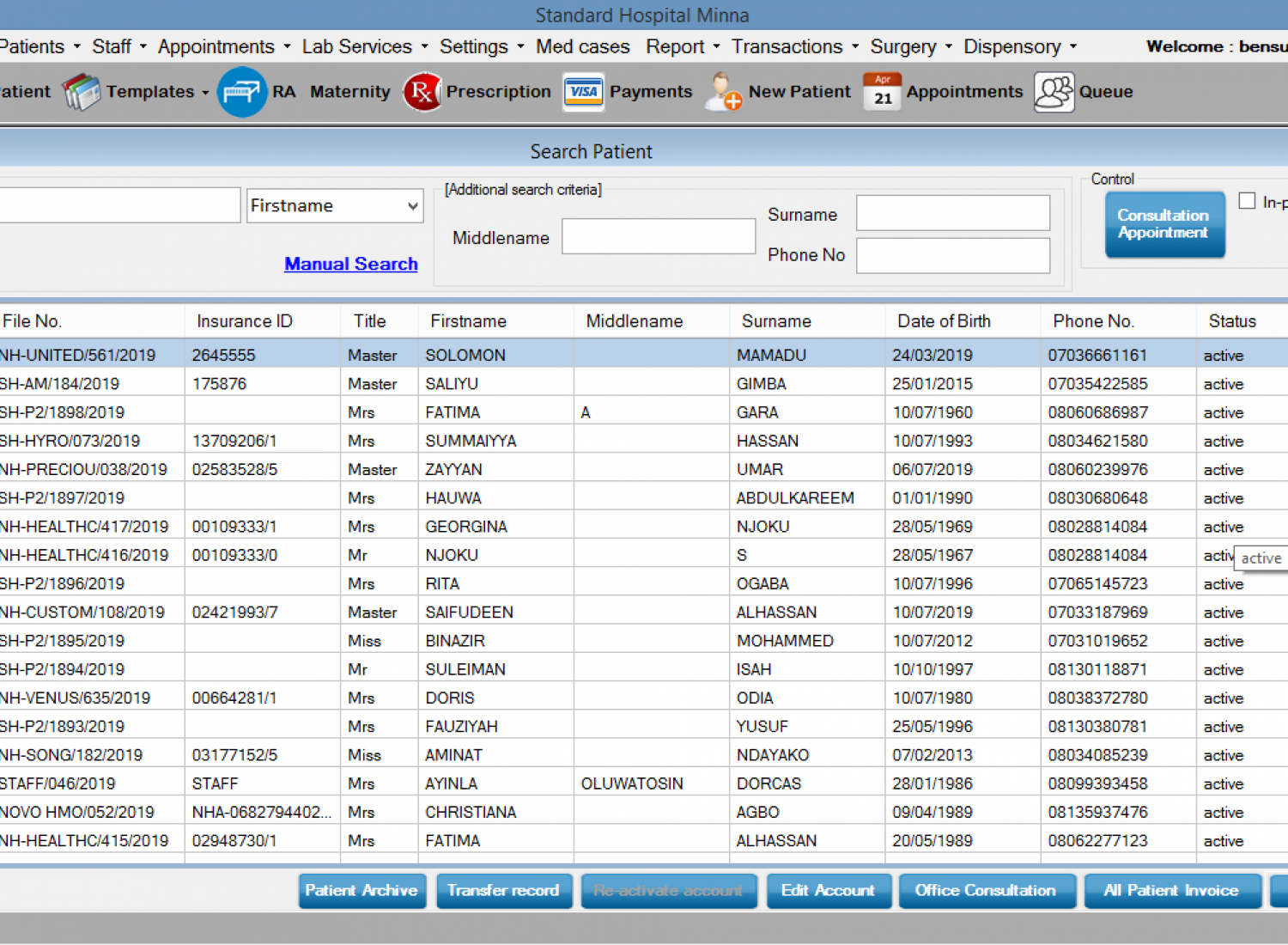Select the NH-UNITED/561/2019 file number
Viewport: 1288px width, 945px height.
tap(77, 356)
